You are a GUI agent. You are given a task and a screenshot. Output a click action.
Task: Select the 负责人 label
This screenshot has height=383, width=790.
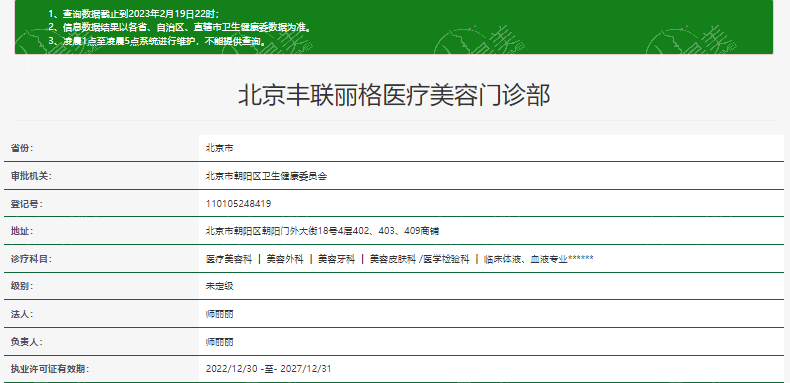[27, 342]
